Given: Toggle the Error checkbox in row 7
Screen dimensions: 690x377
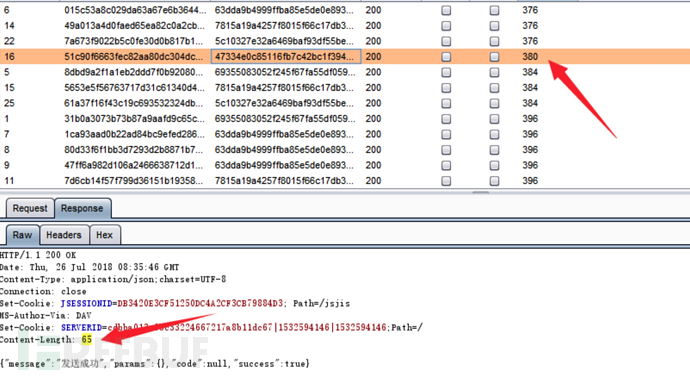Looking at the screenshot, I should click(x=446, y=134).
